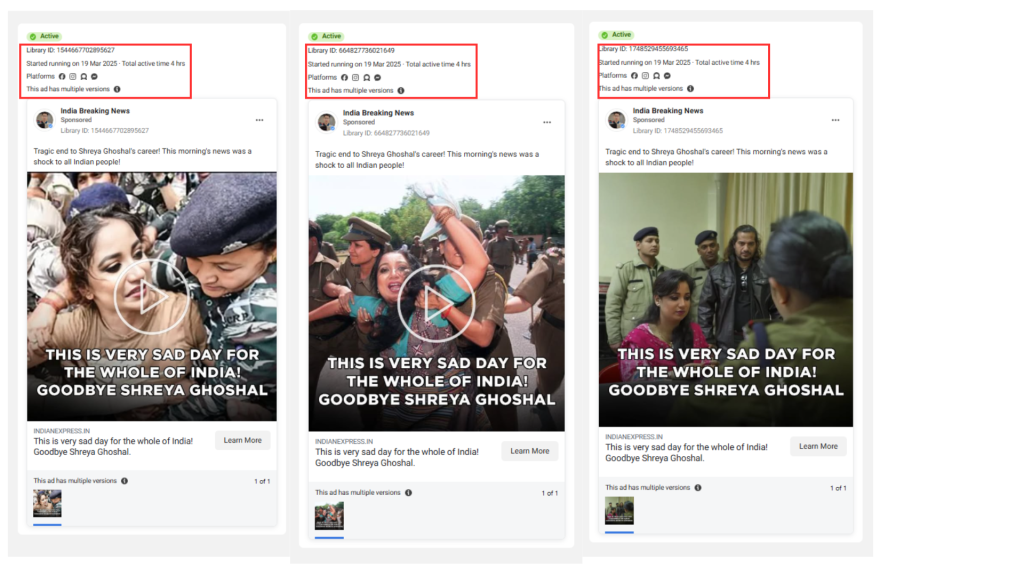Click header text 'Library ID: 1748529455693465'

[x=643, y=48]
